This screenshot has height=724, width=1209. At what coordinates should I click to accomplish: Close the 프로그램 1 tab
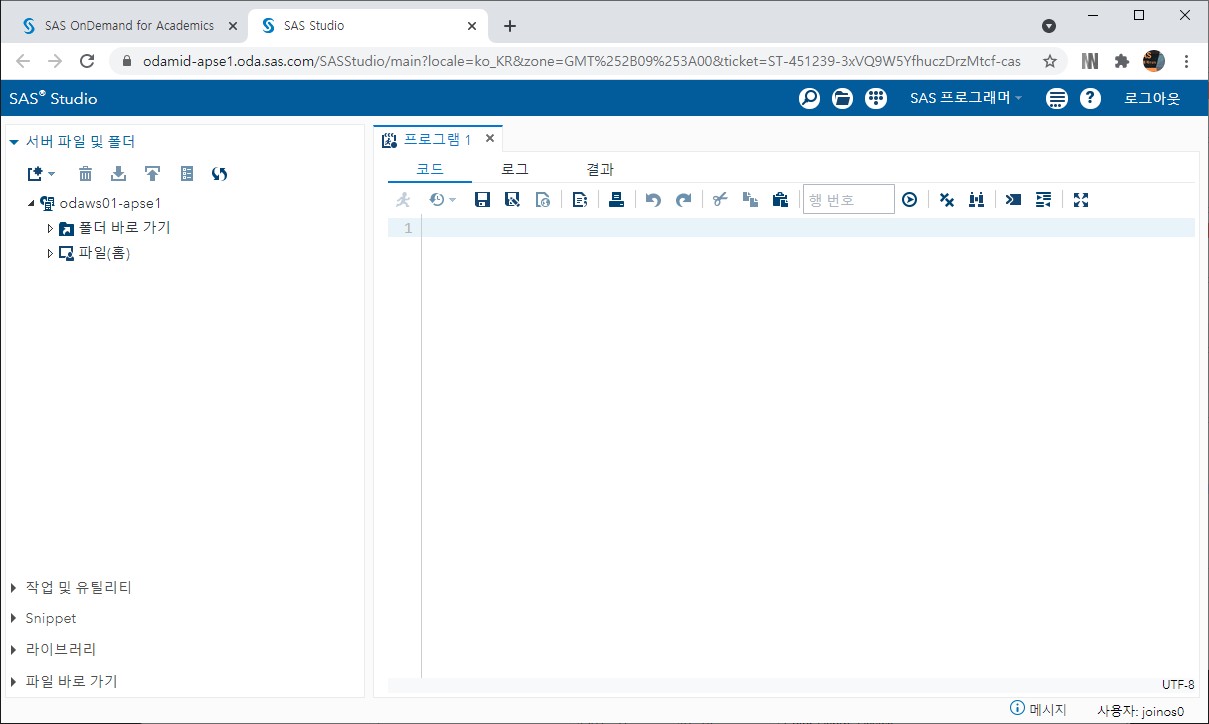pos(490,139)
